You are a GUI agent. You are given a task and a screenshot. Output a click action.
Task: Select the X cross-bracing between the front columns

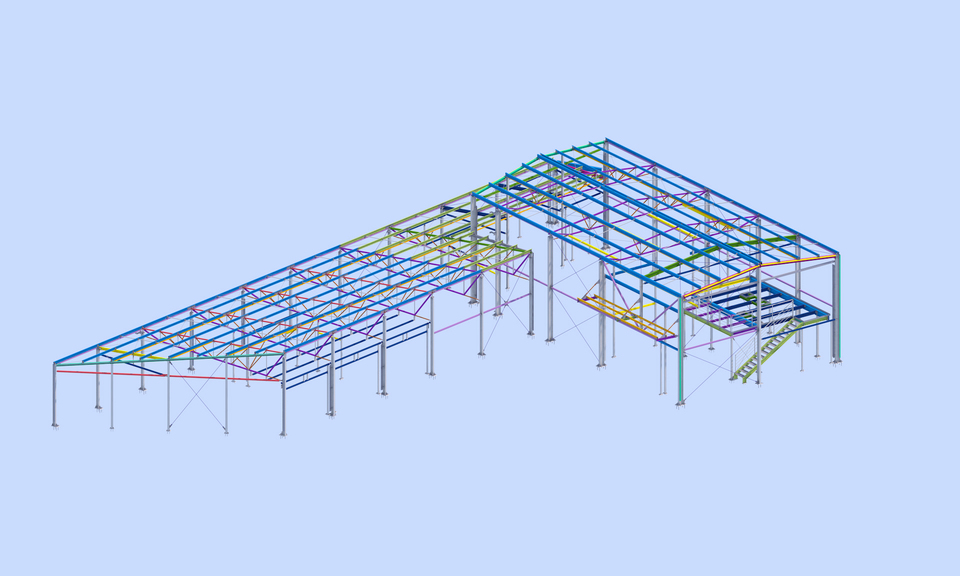pos(197,396)
